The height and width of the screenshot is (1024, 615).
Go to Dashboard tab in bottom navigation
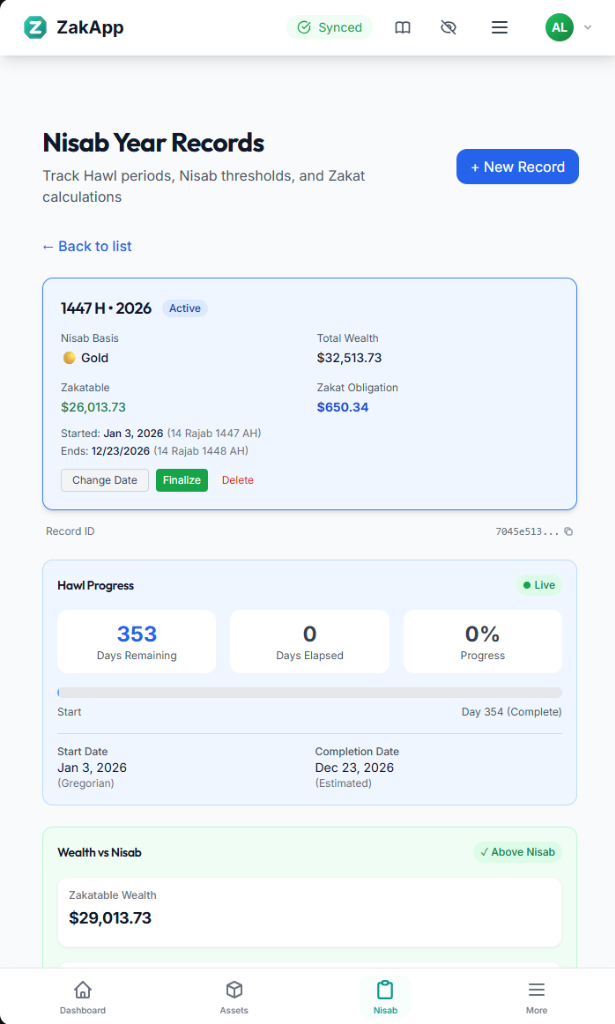point(83,996)
